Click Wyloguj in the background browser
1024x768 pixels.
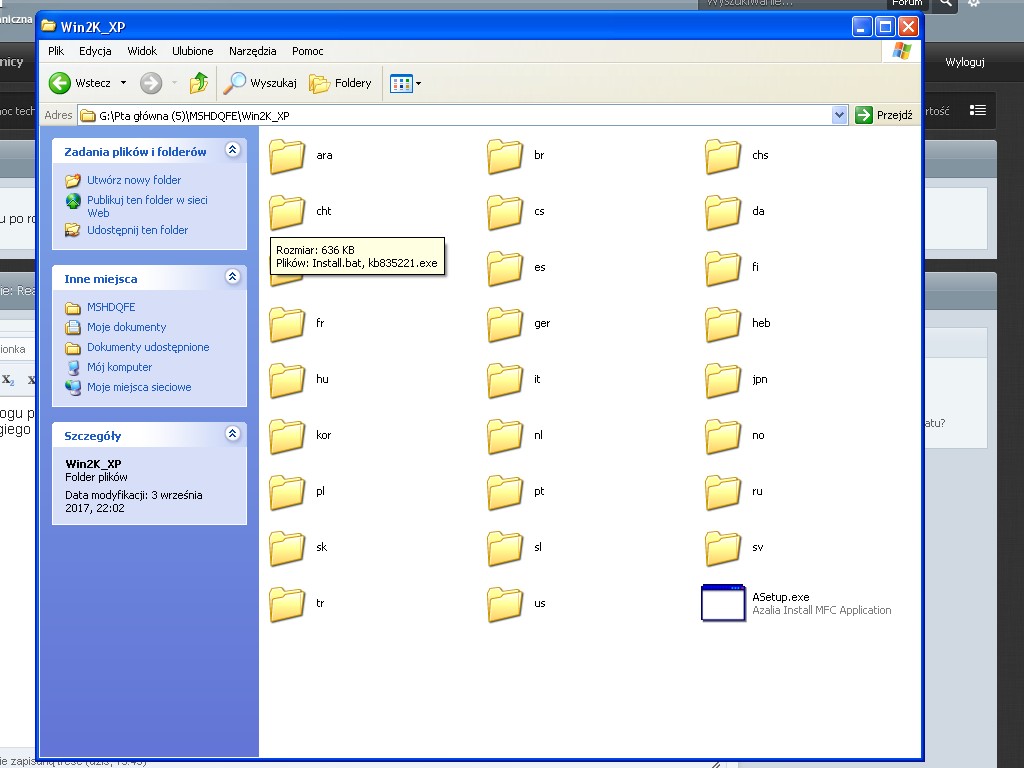(x=965, y=62)
